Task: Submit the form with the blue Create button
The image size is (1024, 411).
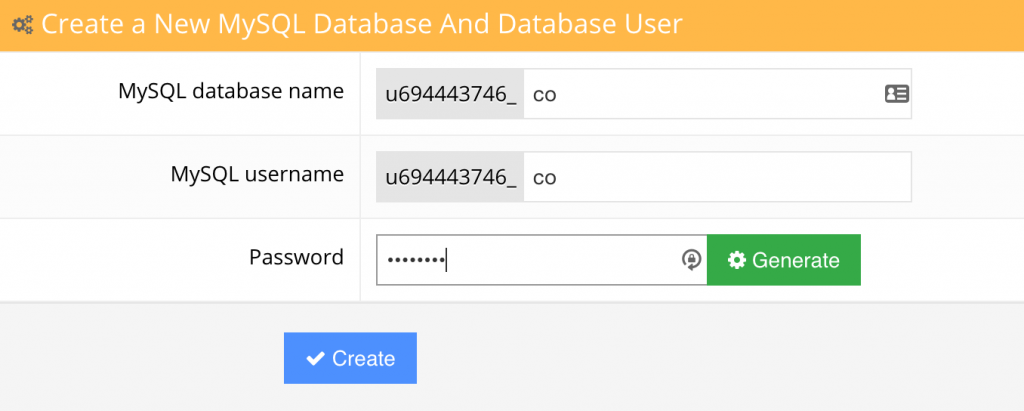Action: point(350,358)
